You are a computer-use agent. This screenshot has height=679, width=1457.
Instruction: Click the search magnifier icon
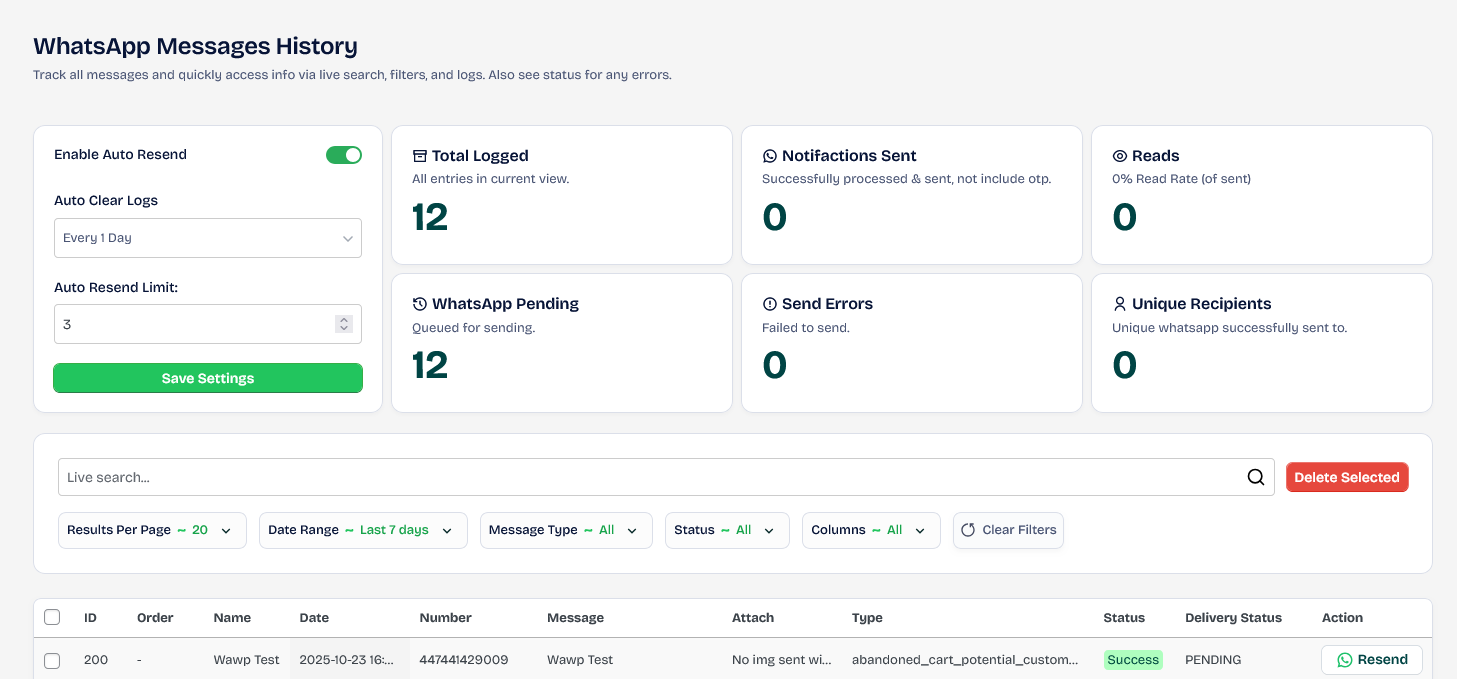coord(1256,478)
